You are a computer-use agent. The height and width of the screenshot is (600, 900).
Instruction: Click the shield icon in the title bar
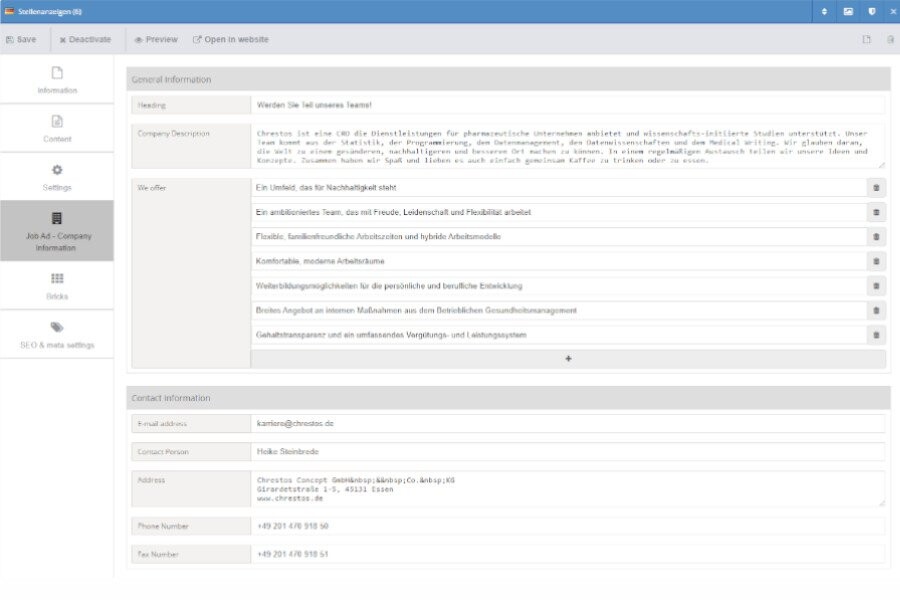(871, 10)
